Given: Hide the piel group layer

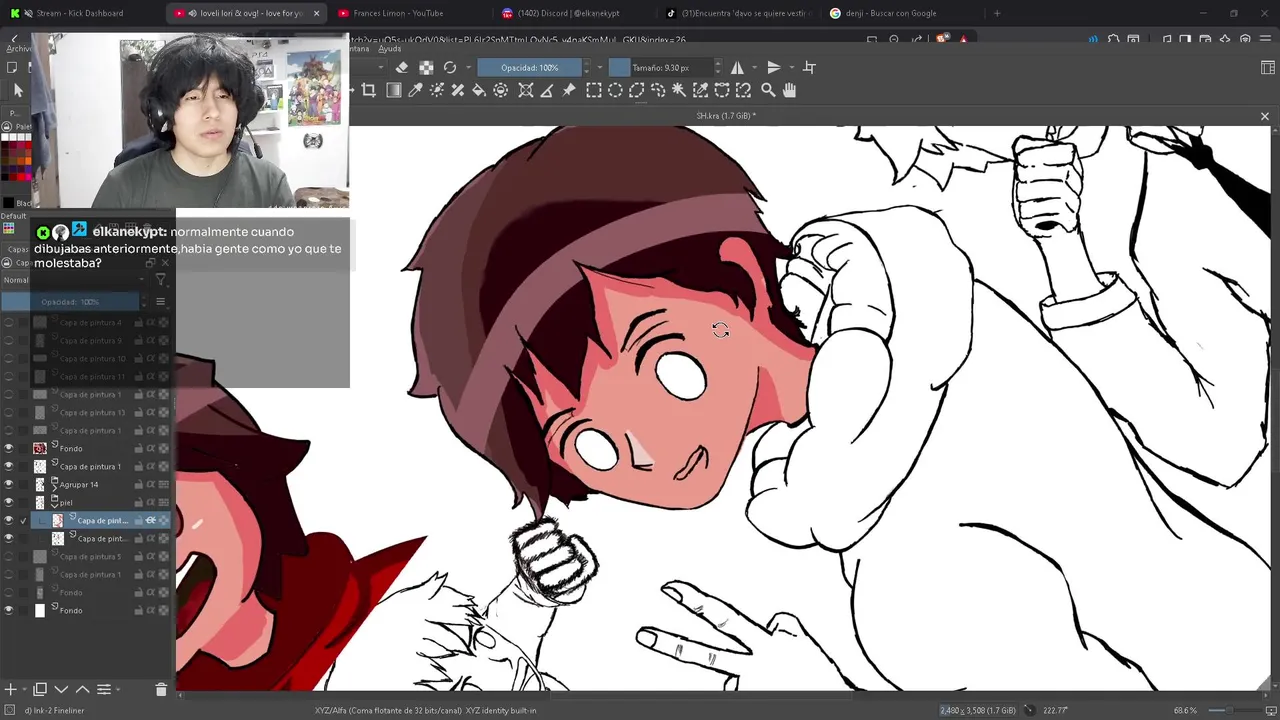Looking at the screenshot, I should tap(9, 502).
